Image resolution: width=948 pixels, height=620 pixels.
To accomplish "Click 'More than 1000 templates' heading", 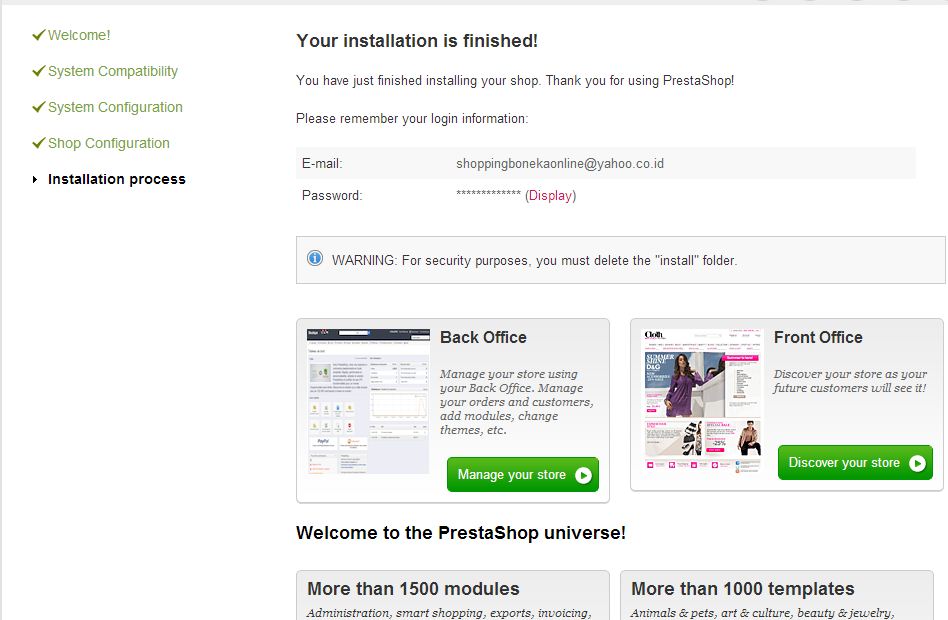I will click(x=743, y=589).
